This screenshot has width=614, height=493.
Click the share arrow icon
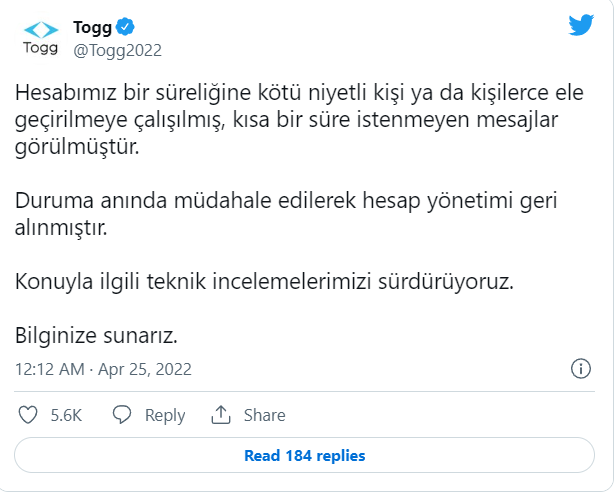click(x=222, y=415)
